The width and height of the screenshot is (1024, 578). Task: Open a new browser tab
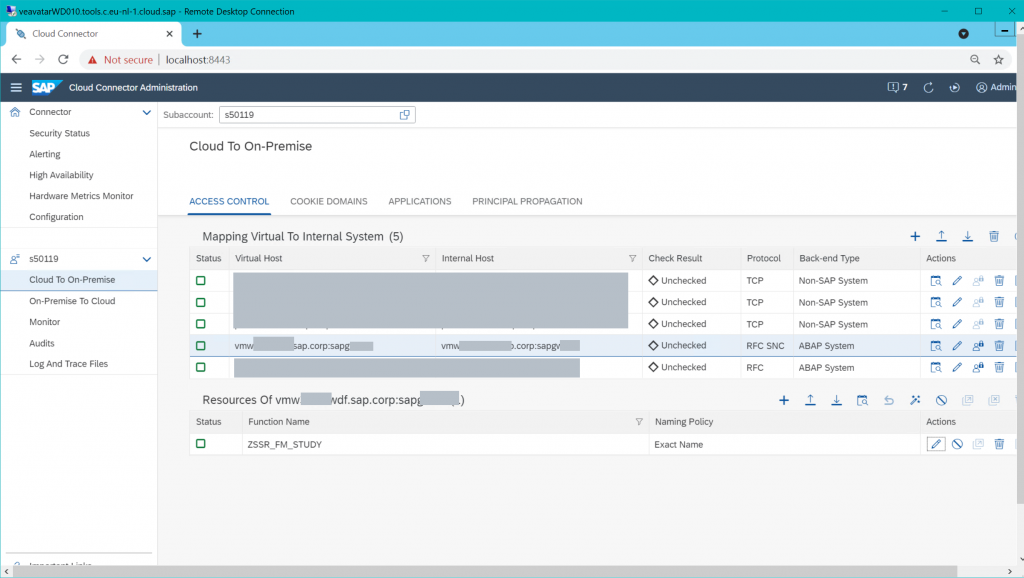[197, 34]
